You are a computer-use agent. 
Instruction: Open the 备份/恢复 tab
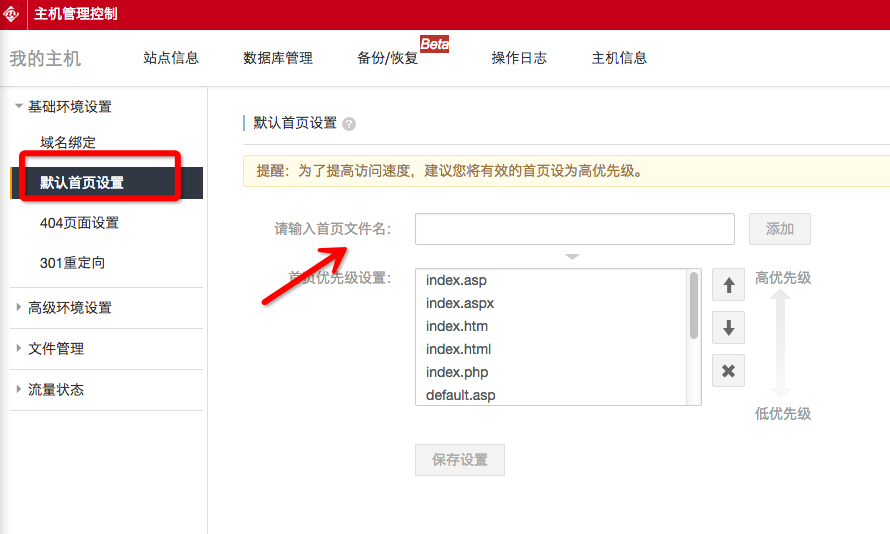click(387, 58)
